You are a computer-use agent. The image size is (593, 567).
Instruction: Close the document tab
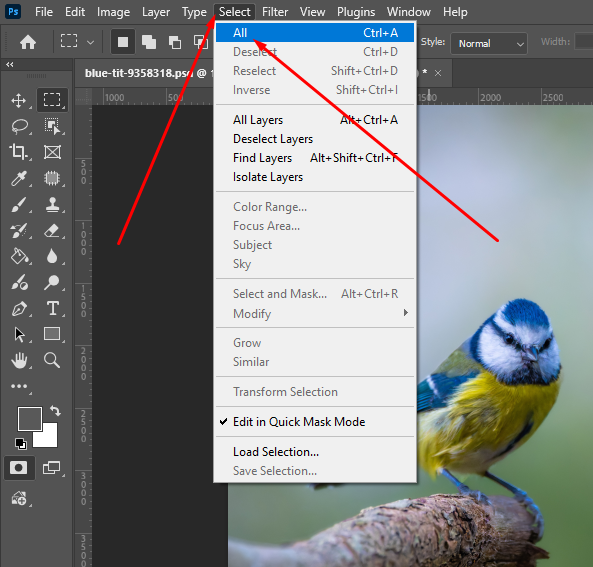coord(438,73)
